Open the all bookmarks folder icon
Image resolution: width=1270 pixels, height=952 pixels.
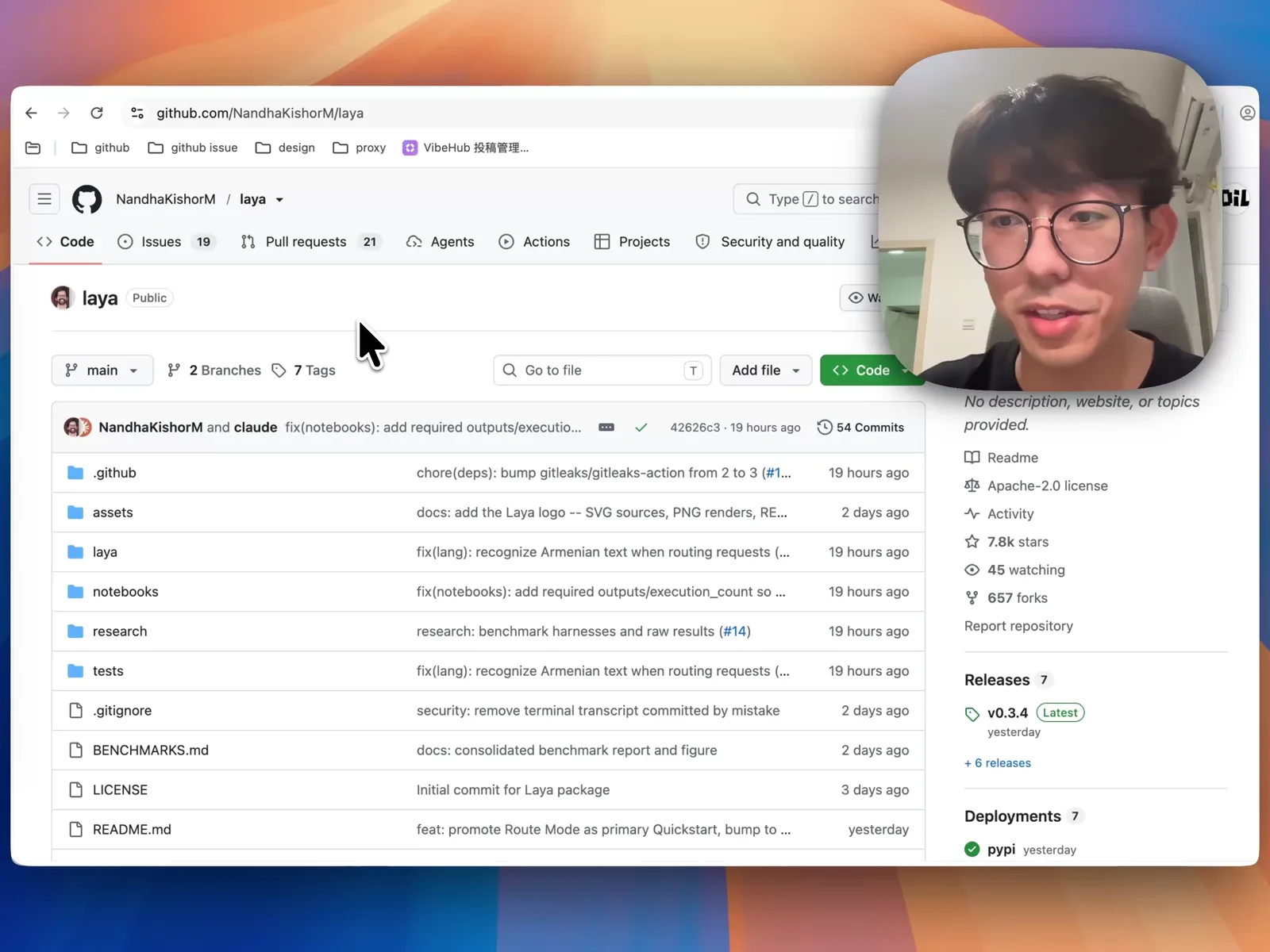pos(33,148)
